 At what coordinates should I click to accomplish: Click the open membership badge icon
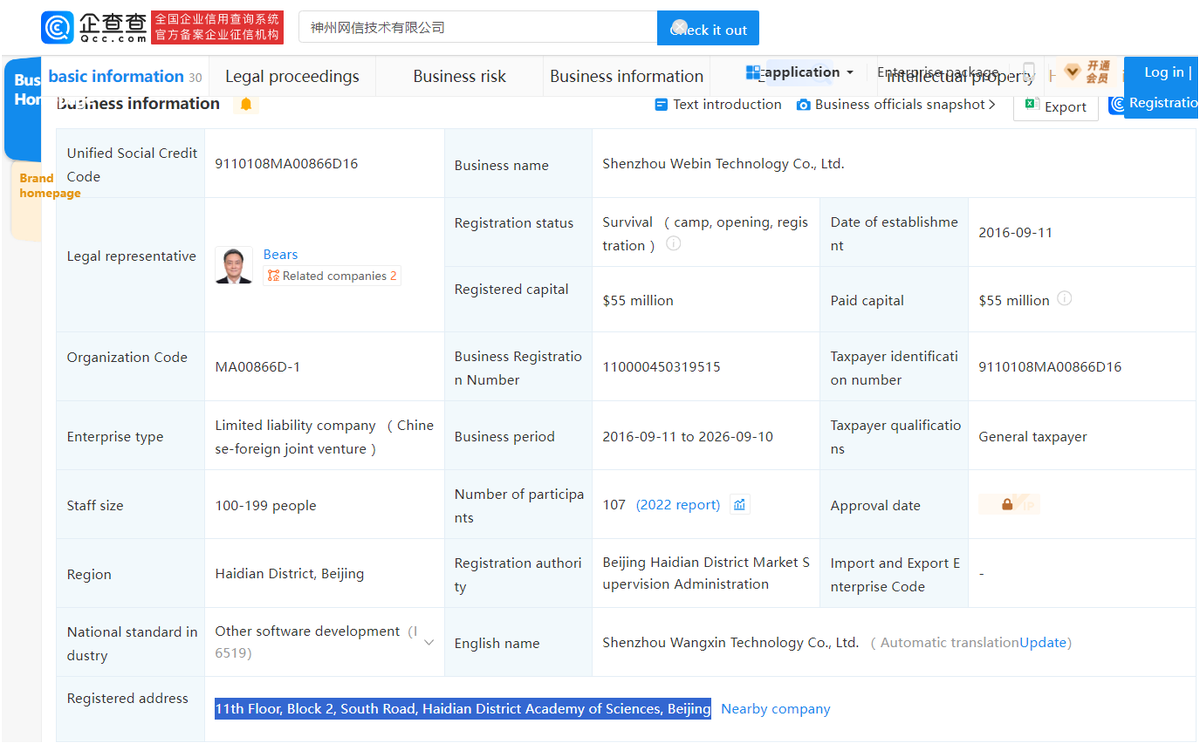pos(1086,73)
